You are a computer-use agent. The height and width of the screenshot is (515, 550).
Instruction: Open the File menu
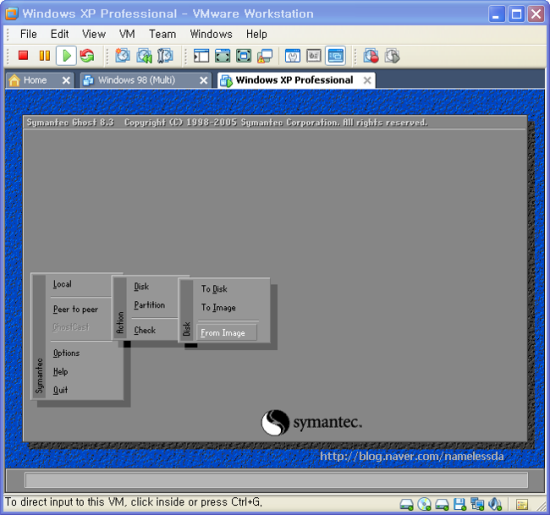pyautogui.click(x=28, y=34)
